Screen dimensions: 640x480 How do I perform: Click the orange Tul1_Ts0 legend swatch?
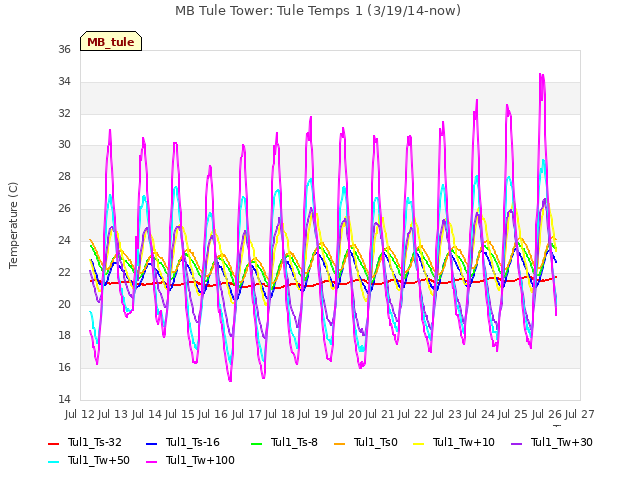(340, 444)
